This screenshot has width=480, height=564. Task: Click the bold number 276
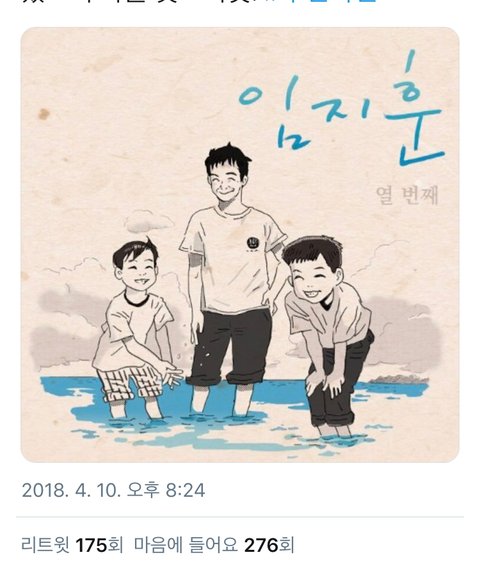(261, 545)
